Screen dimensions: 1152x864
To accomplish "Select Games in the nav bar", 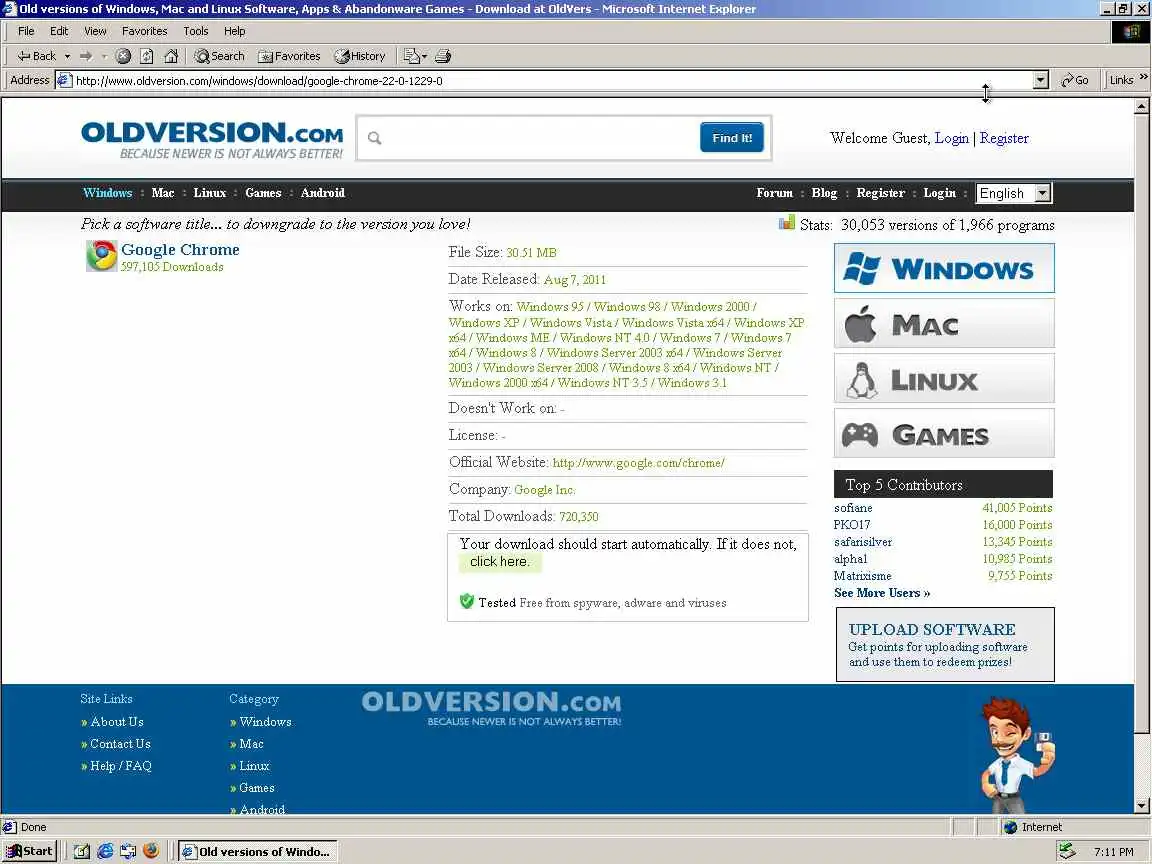I will pos(263,192).
